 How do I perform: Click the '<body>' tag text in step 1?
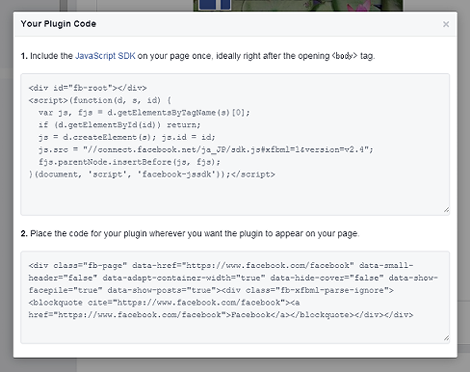coord(344,56)
